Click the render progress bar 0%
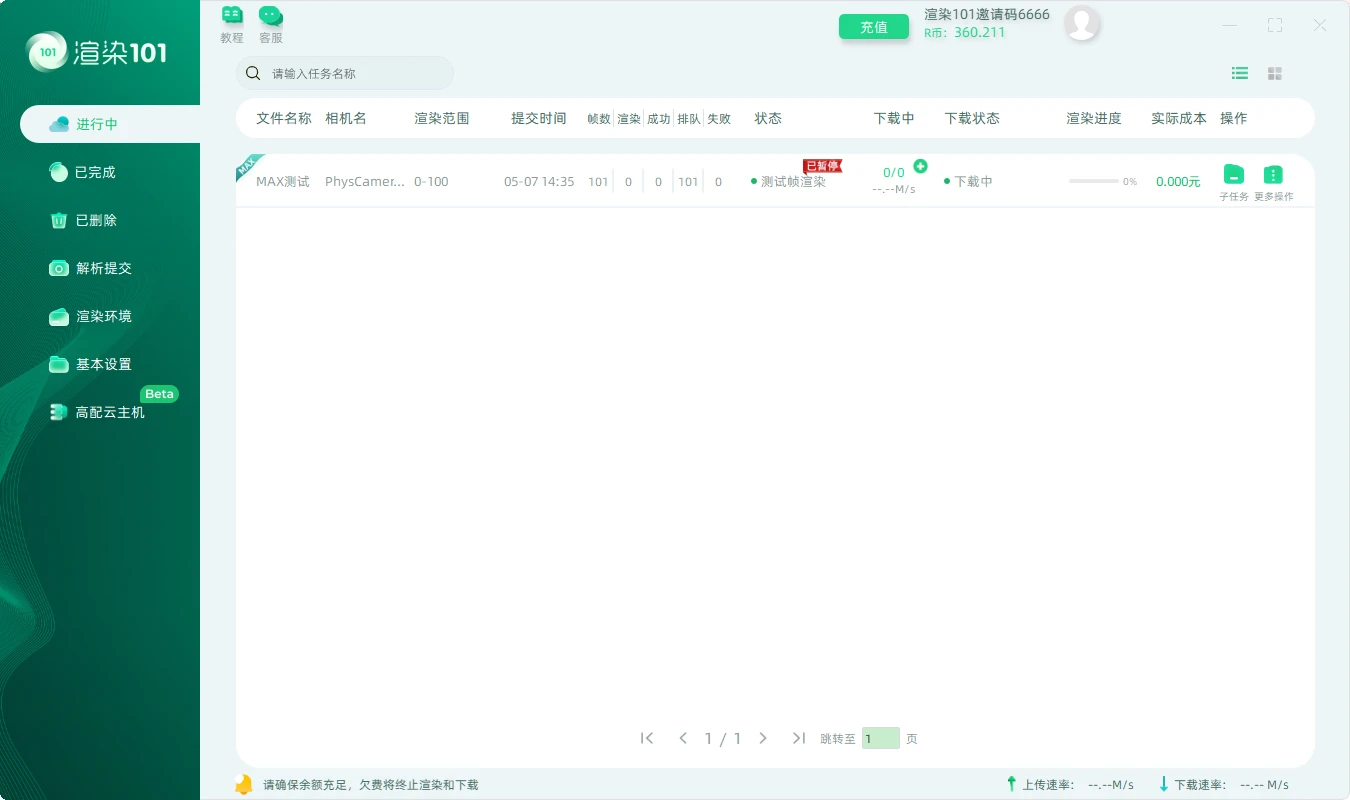Screen dimensions: 1350x800 point(1094,181)
